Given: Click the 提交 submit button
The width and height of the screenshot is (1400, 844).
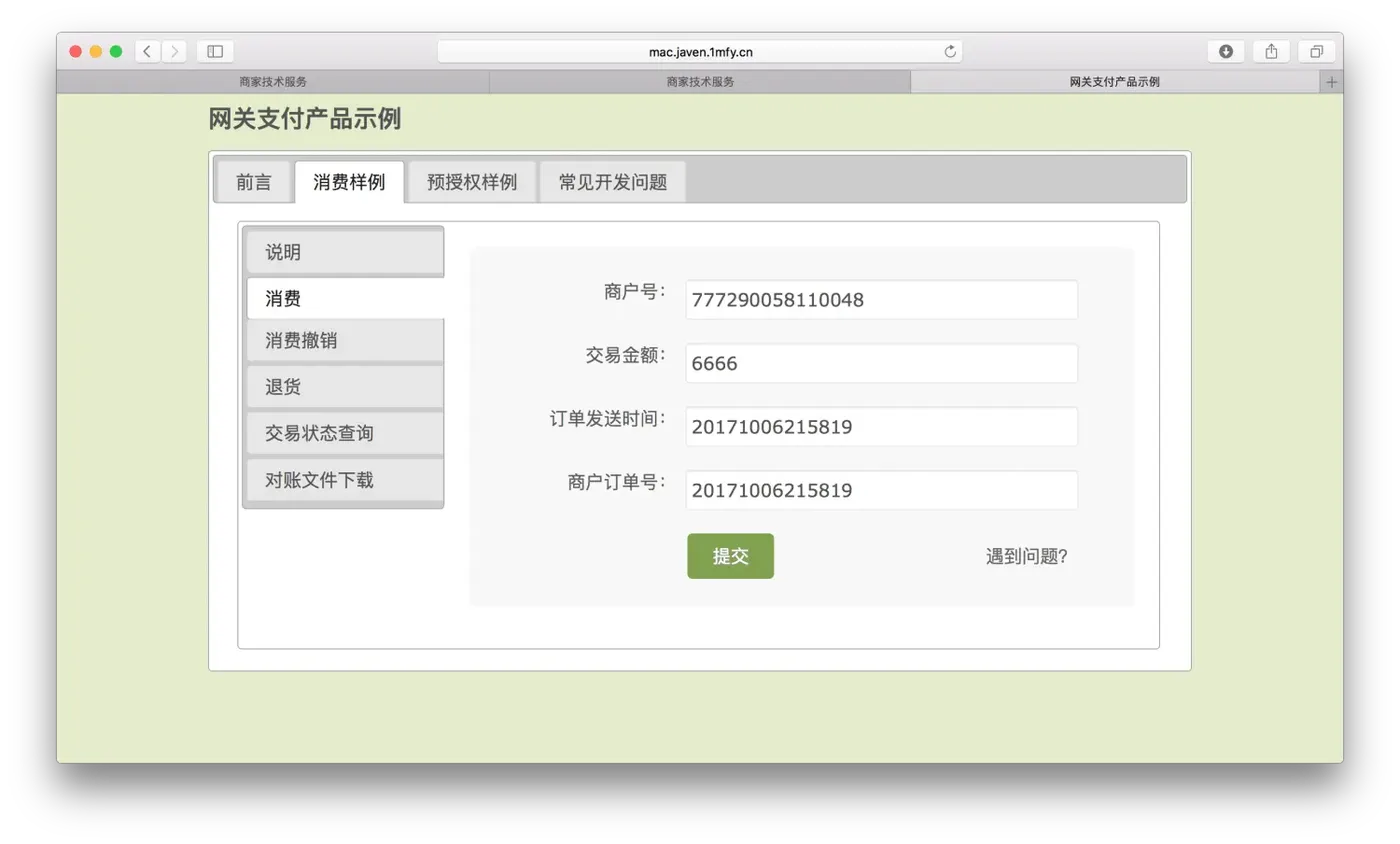Looking at the screenshot, I should [x=730, y=556].
